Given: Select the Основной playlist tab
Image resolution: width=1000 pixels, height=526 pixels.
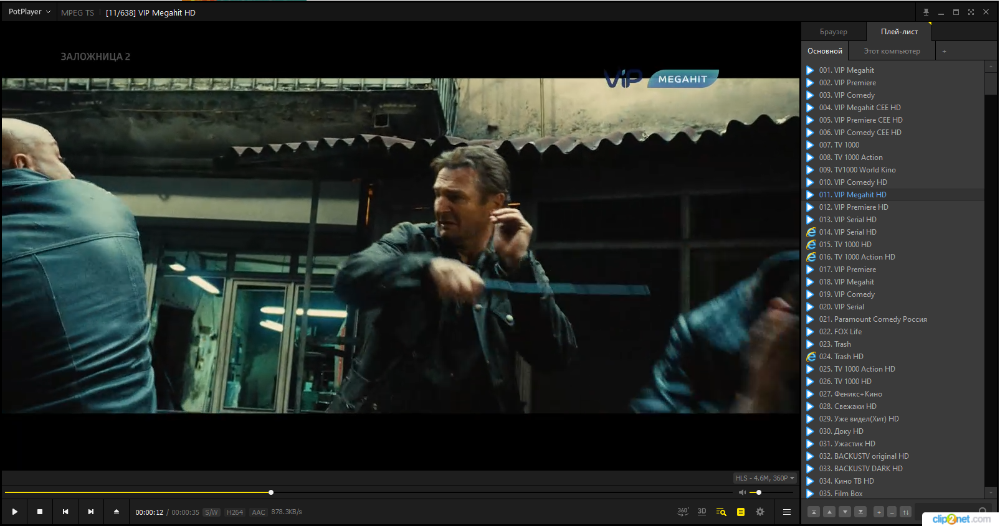Looking at the screenshot, I should point(825,51).
